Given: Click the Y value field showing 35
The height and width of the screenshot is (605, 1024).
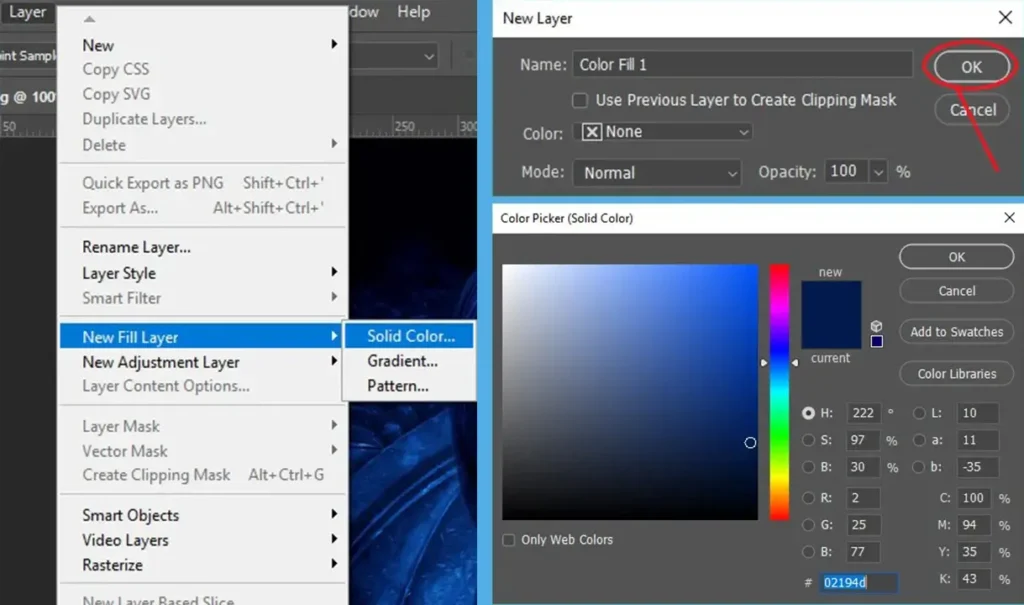Looking at the screenshot, I should [x=974, y=552].
